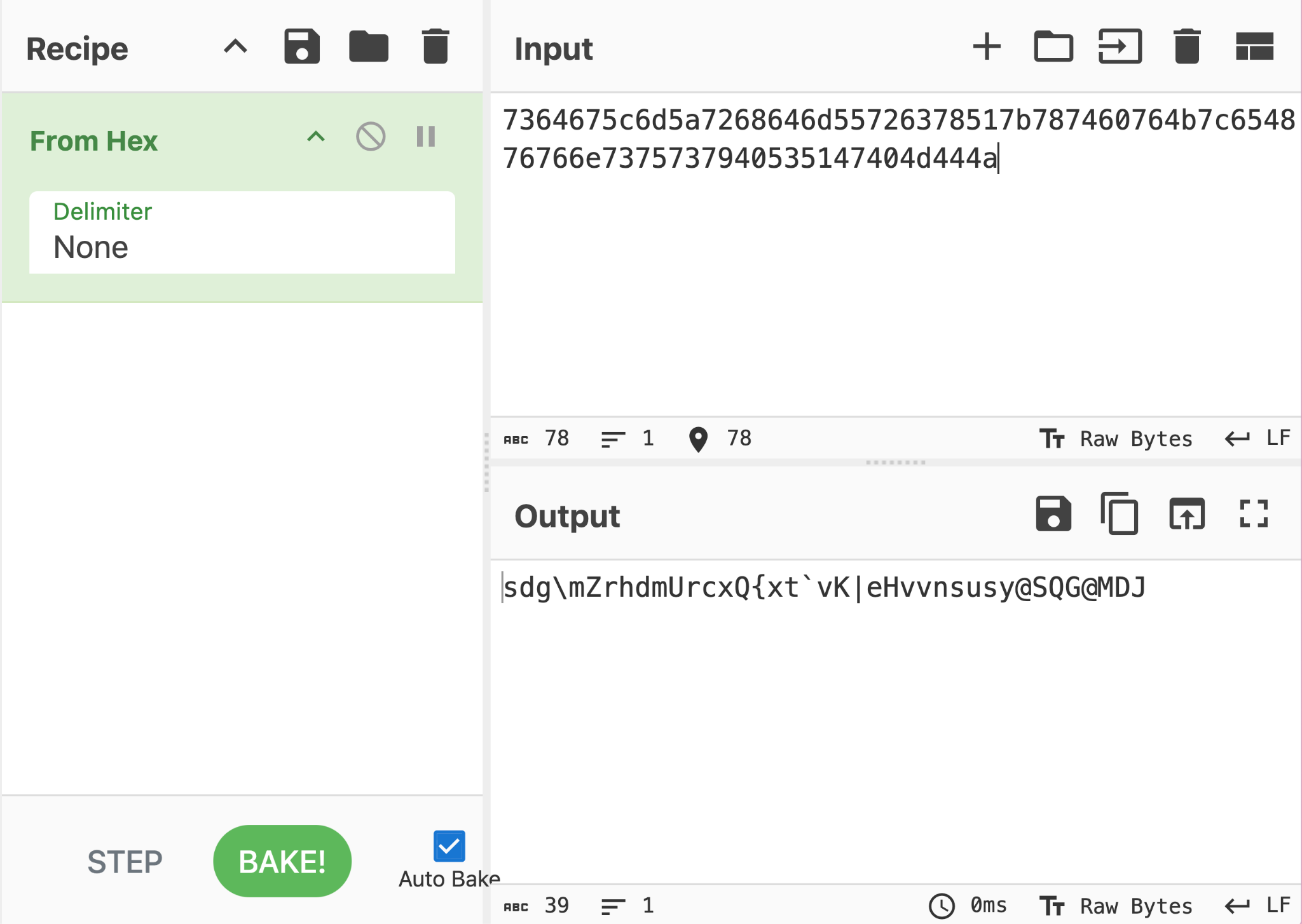
Task: Toggle the Auto Bake checkbox
Action: point(449,846)
